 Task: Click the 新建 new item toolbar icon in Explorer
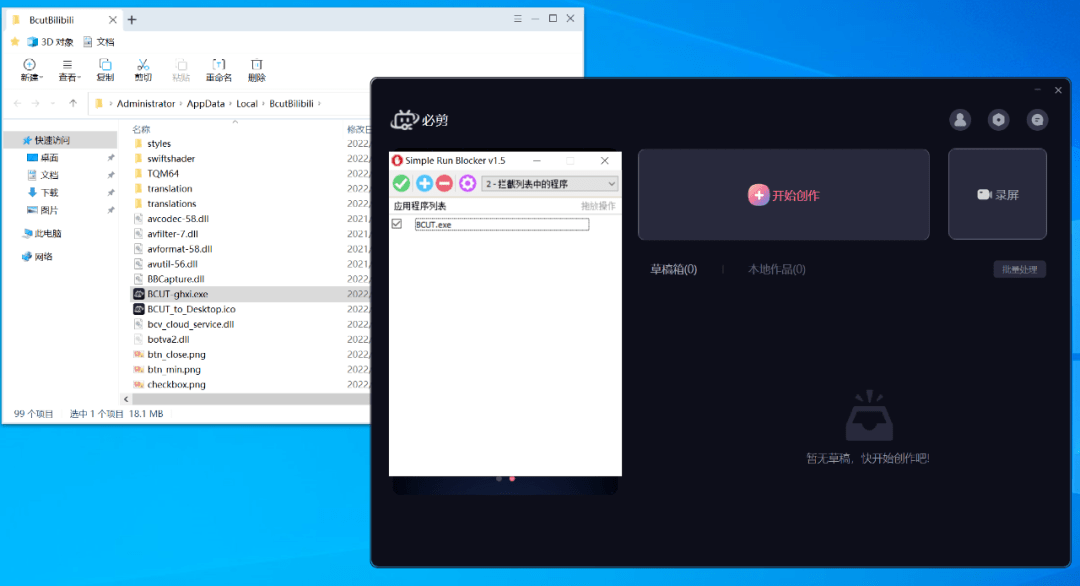click(x=30, y=70)
